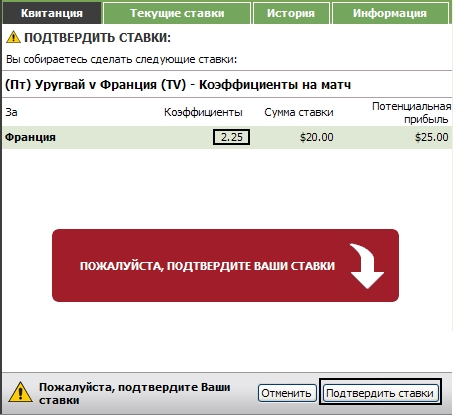453x415 pixels.
Task: Click the warning icon next to ПОДТВЕРДИТЬ СТАВКИ heading
Action: 13,37
